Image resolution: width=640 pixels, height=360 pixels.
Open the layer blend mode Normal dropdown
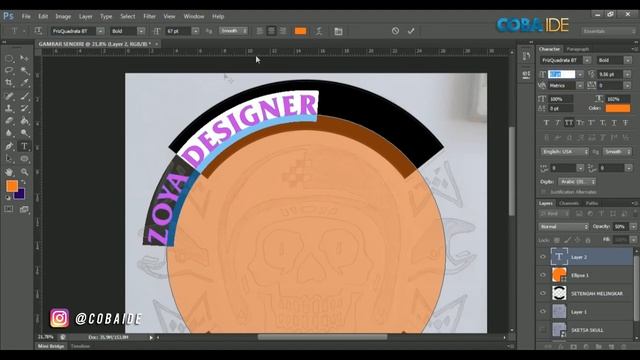[564, 227]
